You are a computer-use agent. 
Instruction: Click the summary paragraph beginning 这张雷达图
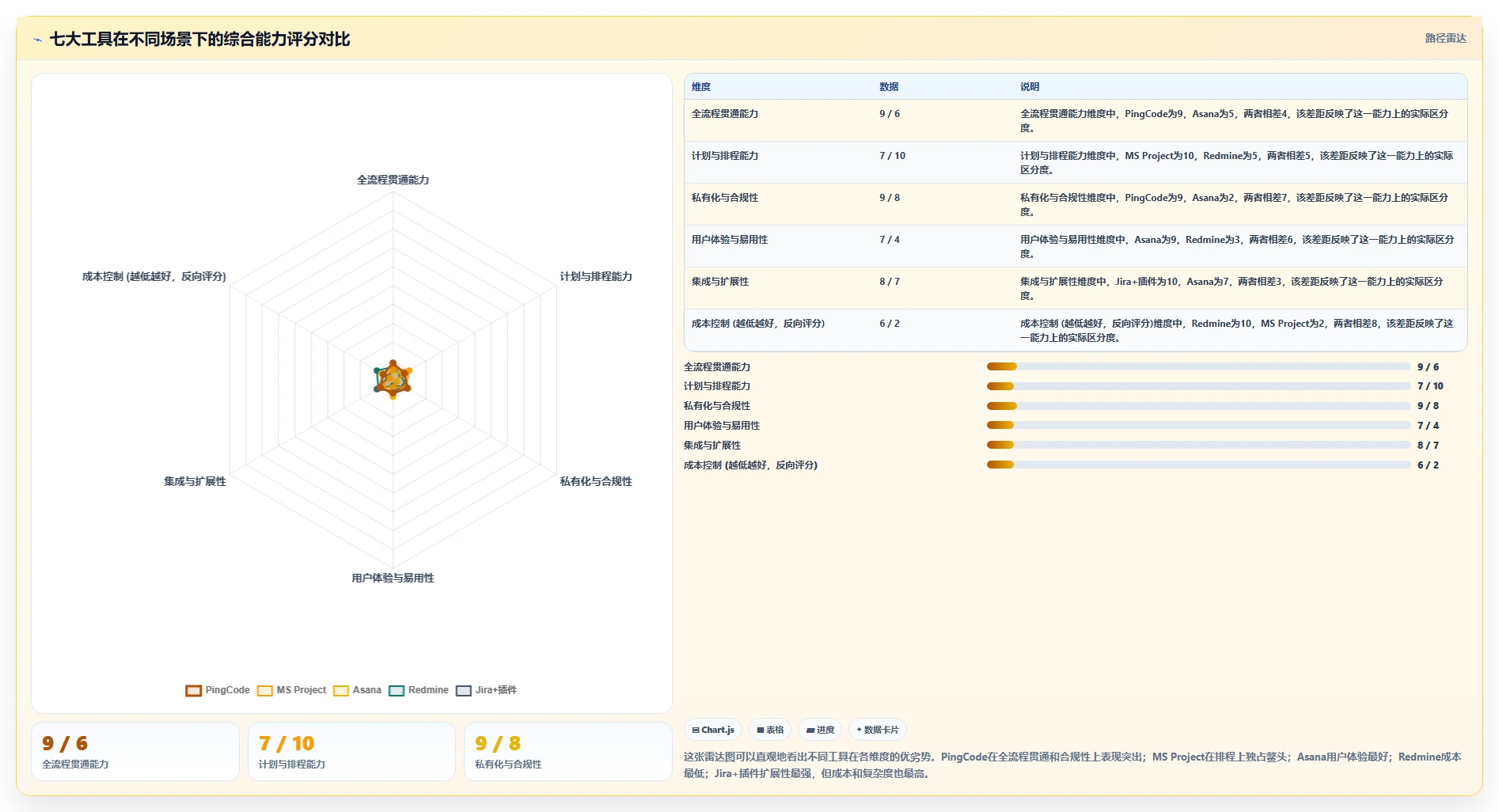pos(1072,765)
